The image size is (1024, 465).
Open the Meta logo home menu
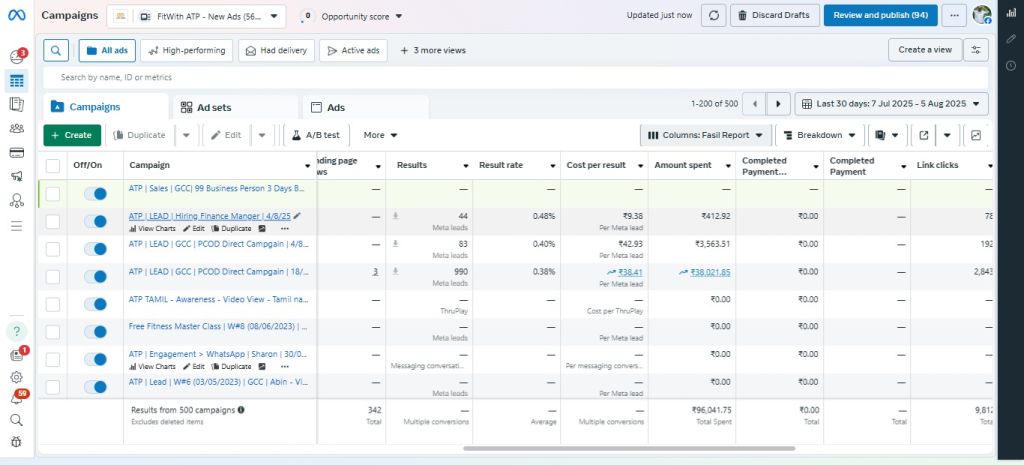pyautogui.click(x=16, y=15)
